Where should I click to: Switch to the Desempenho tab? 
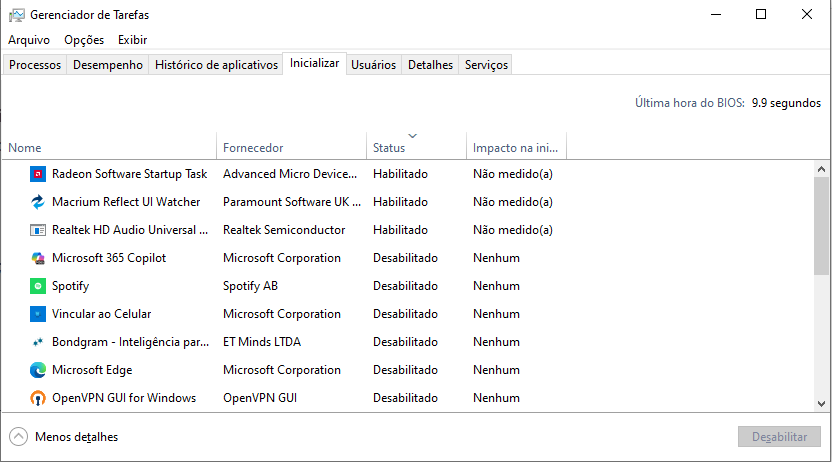[108, 65]
